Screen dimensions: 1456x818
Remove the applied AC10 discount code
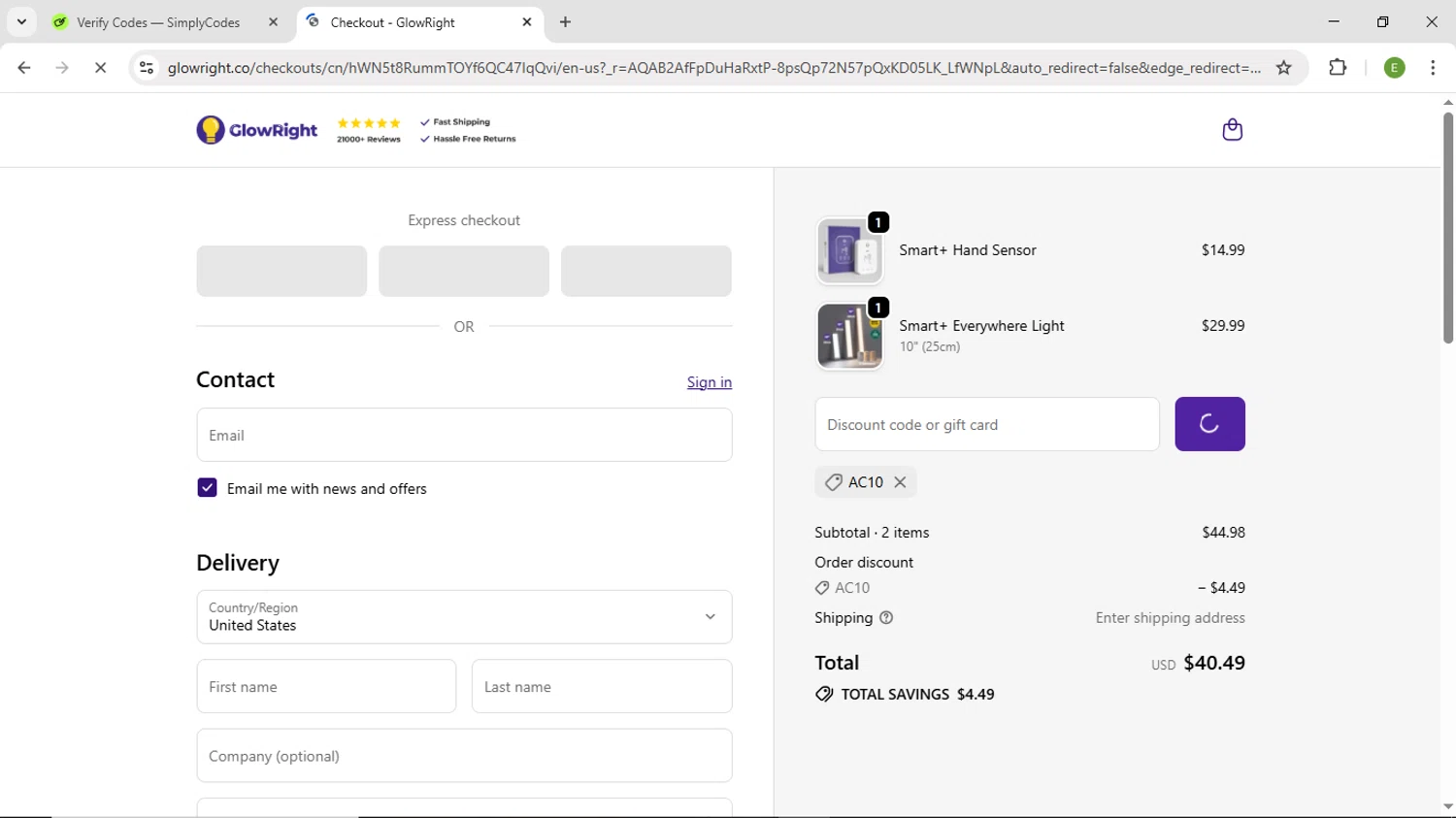pos(900,482)
